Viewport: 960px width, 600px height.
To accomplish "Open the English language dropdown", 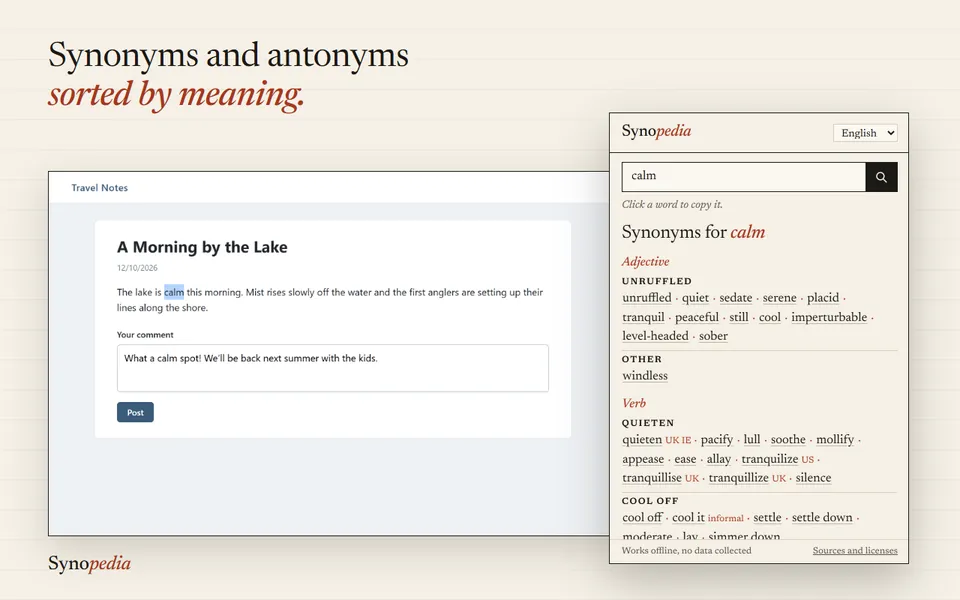I will pos(865,133).
